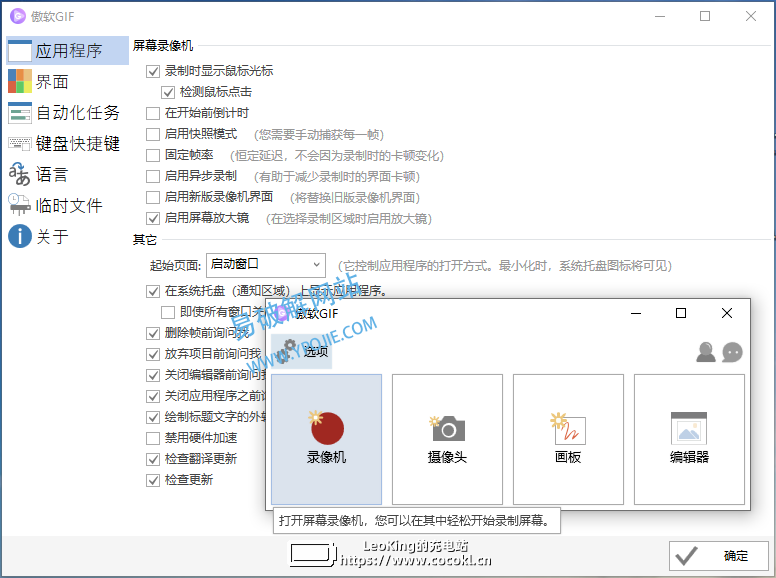The height and width of the screenshot is (578, 776).
Task: Click the user account icon in startup window
Action: coord(706,352)
